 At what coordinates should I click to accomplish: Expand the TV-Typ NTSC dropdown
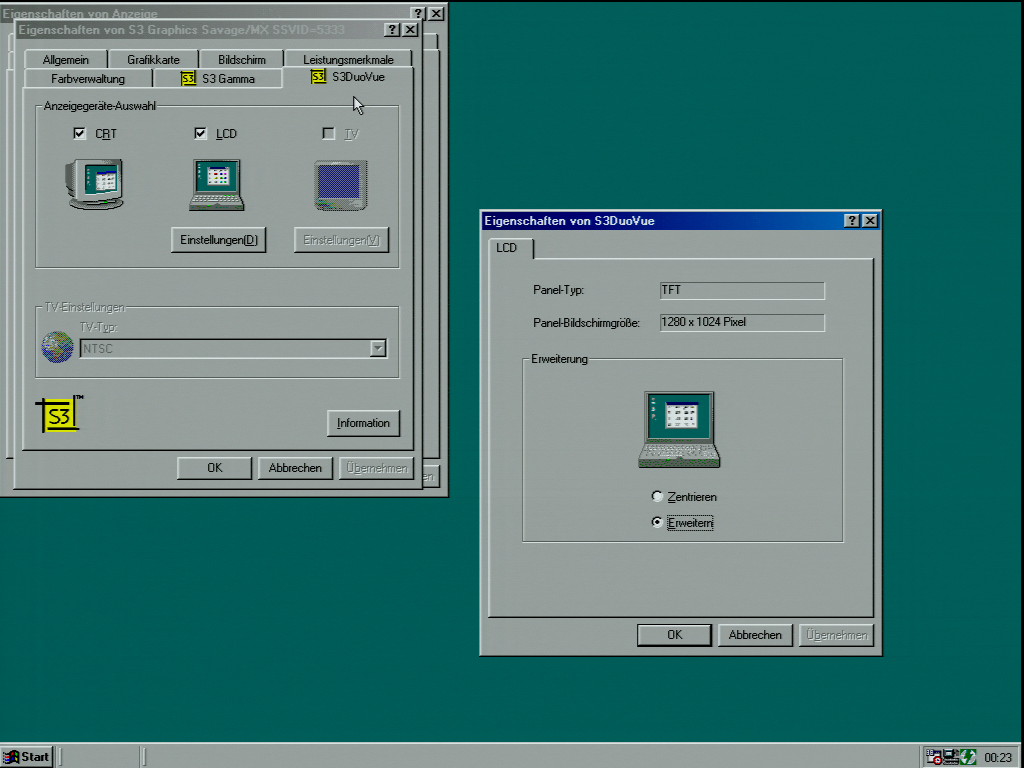pyautogui.click(x=377, y=348)
